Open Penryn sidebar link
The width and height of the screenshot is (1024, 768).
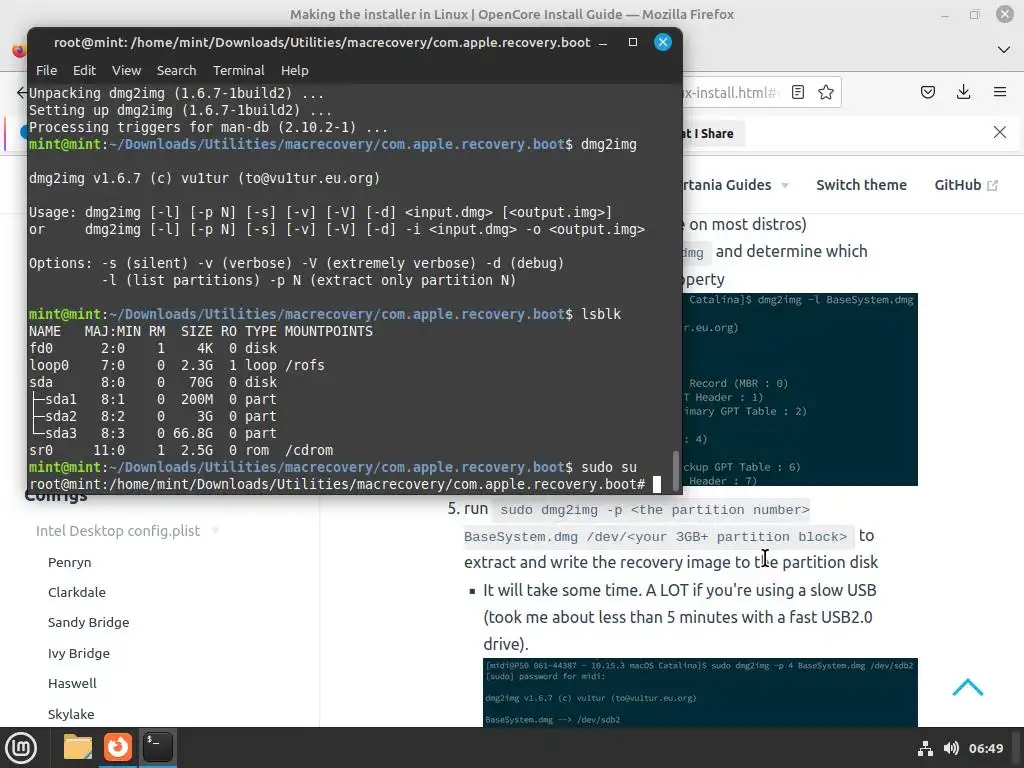(x=69, y=562)
